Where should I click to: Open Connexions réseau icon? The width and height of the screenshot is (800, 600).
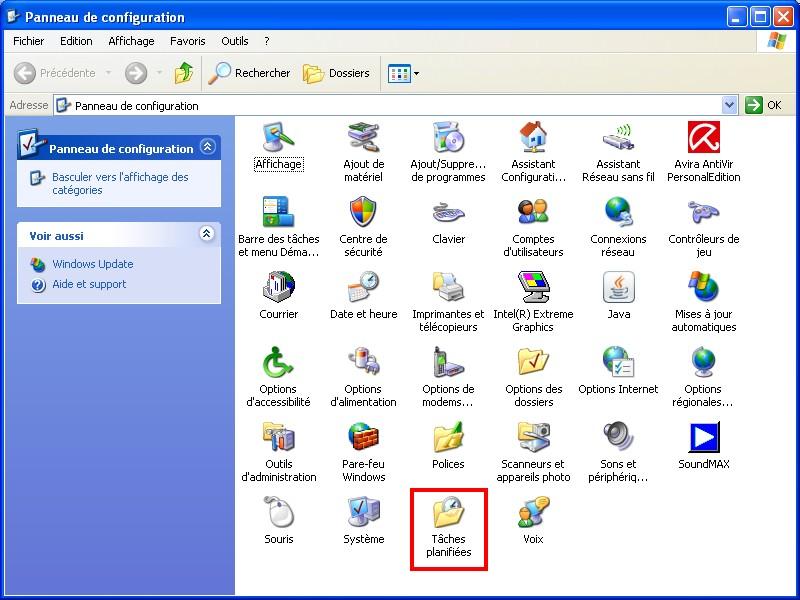pyautogui.click(x=618, y=212)
